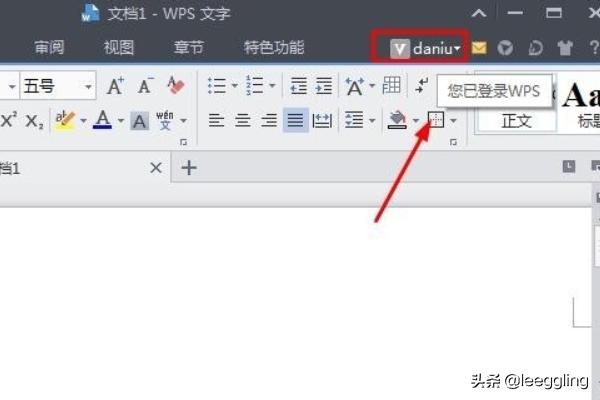Image resolution: width=600 pixels, height=400 pixels.
Task: Expand borders dropdown arrow
Action: click(x=453, y=121)
